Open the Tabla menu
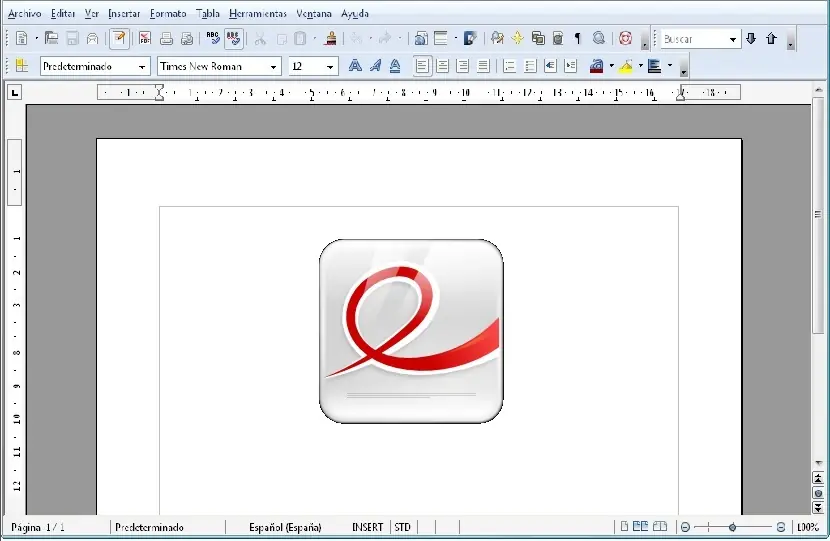This screenshot has width=830, height=541. click(x=208, y=14)
